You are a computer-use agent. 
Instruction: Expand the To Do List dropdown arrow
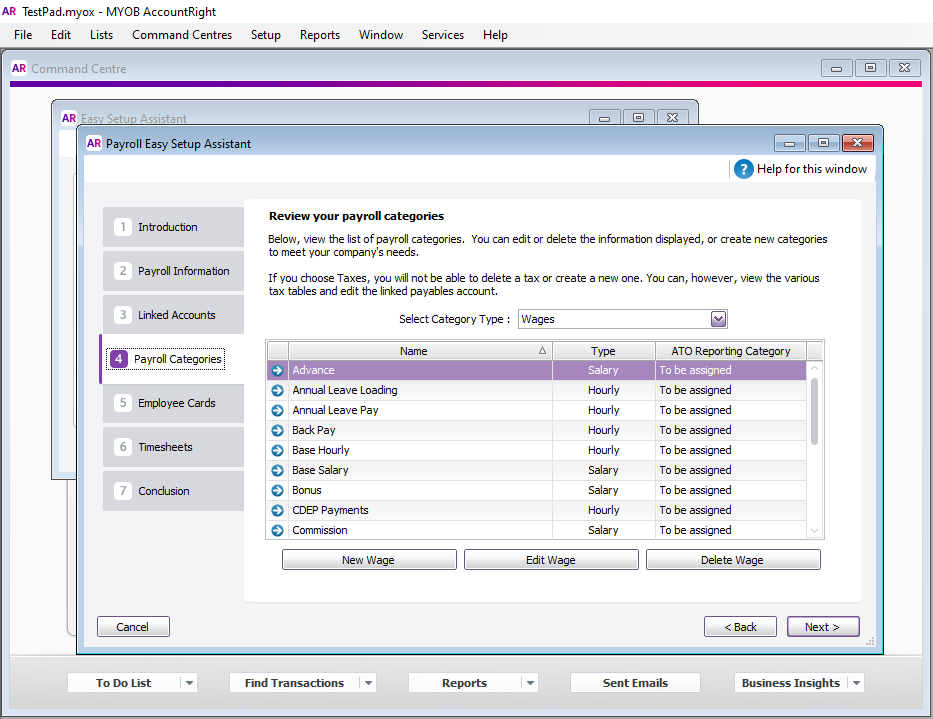[x=189, y=683]
